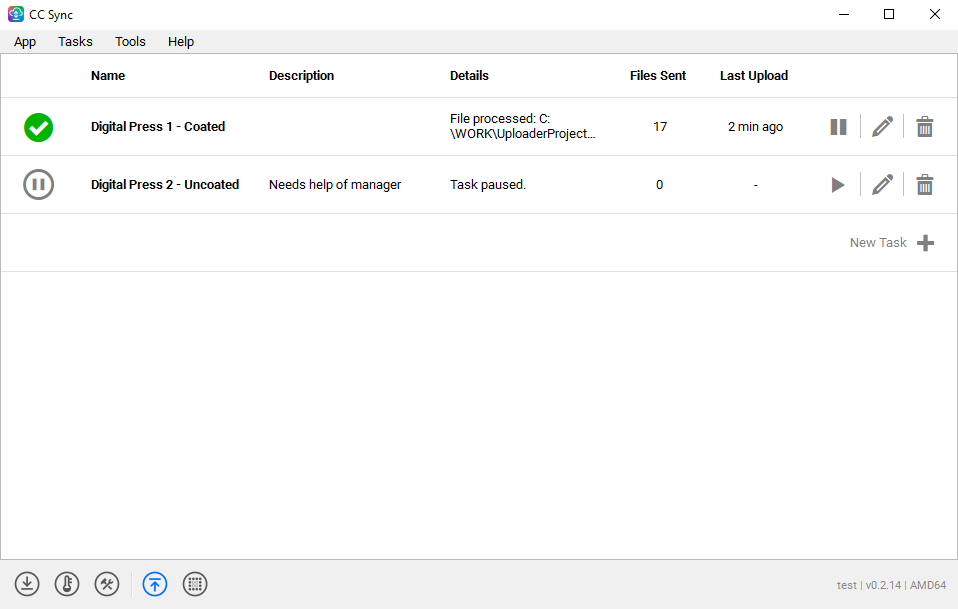Click the Last Upload column header
Screen dimensions: 958x609
click(754, 76)
